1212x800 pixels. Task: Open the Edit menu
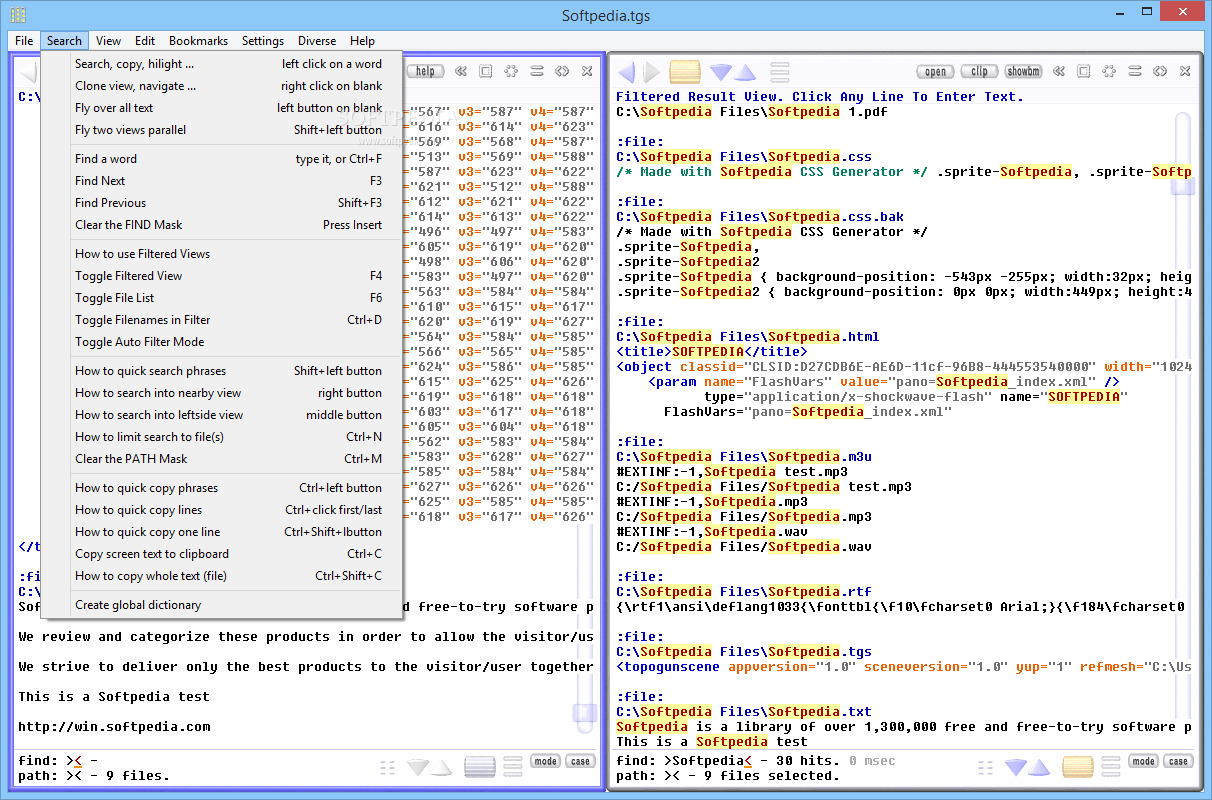click(145, 41)
